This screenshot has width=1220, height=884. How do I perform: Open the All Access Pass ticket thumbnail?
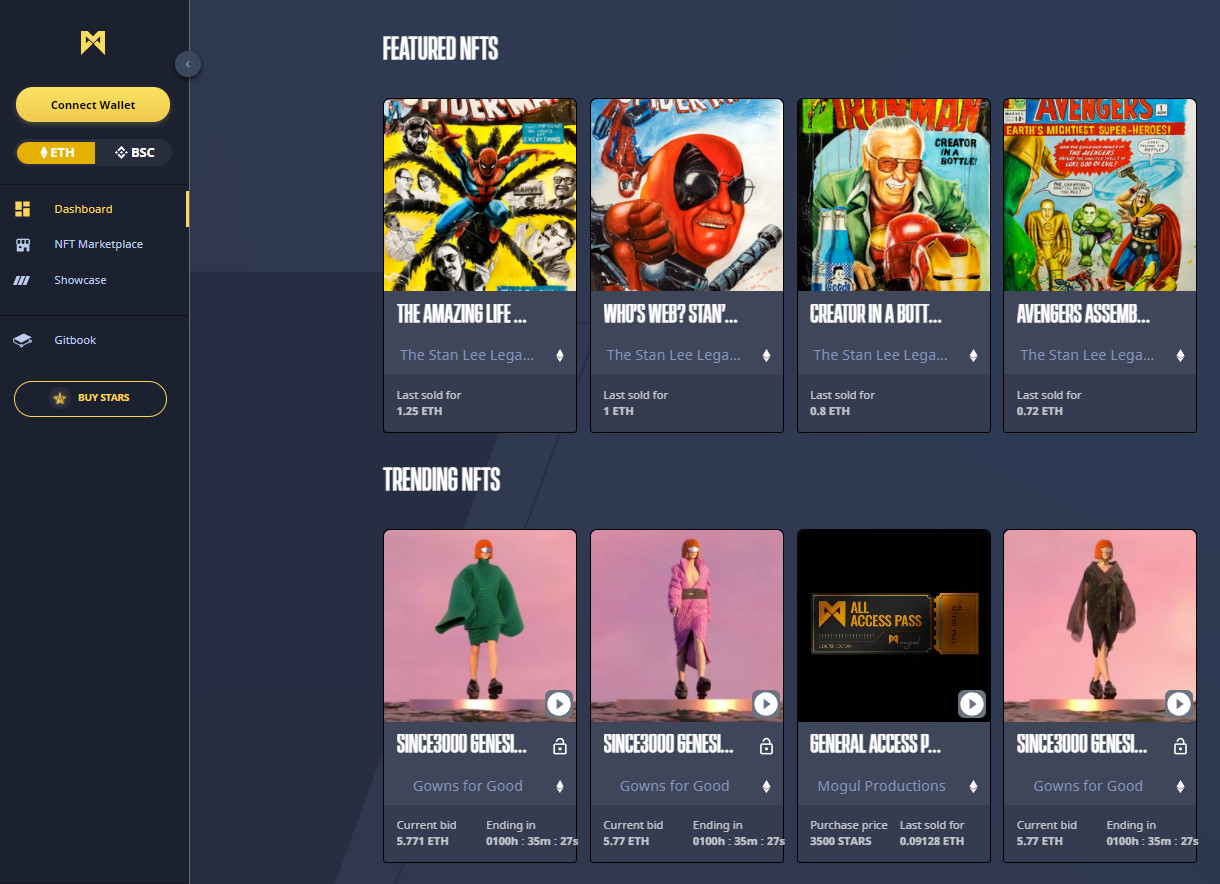894,626
